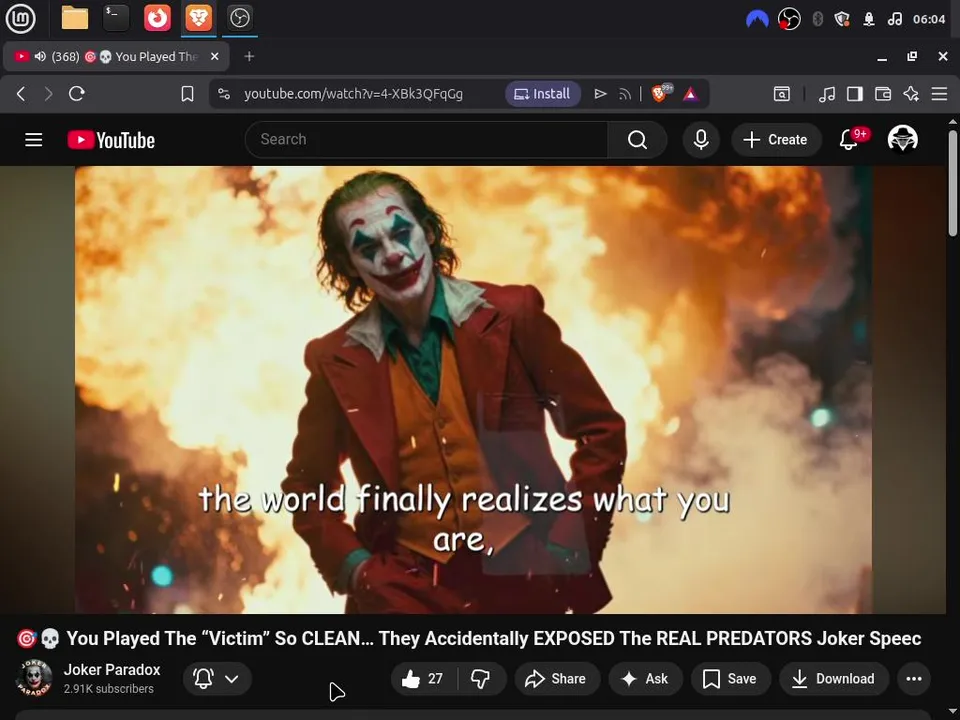Download this video

pos(834,678)
